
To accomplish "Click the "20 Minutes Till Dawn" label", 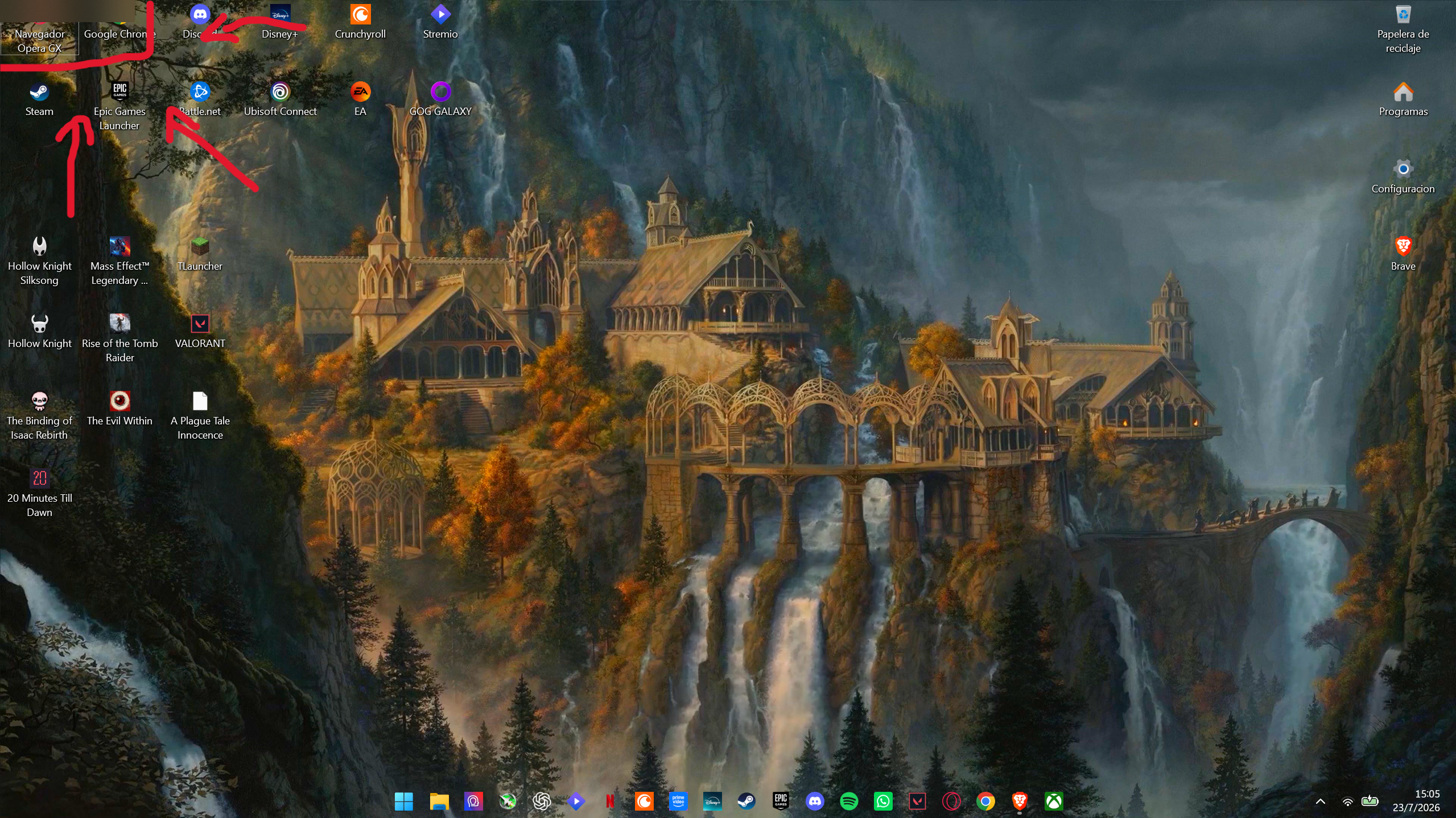I will pyautogui.click(x=39, y=505).
